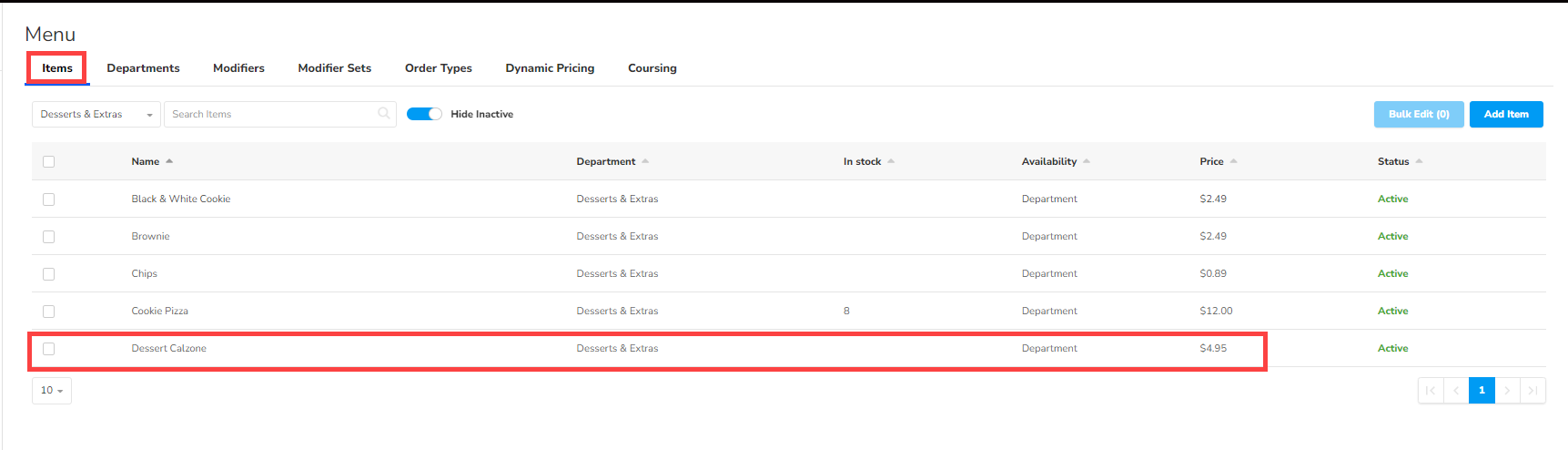Open the Dessert Calzone item
This screenshot has height=450, width=1568.
[x=169, y=349]
